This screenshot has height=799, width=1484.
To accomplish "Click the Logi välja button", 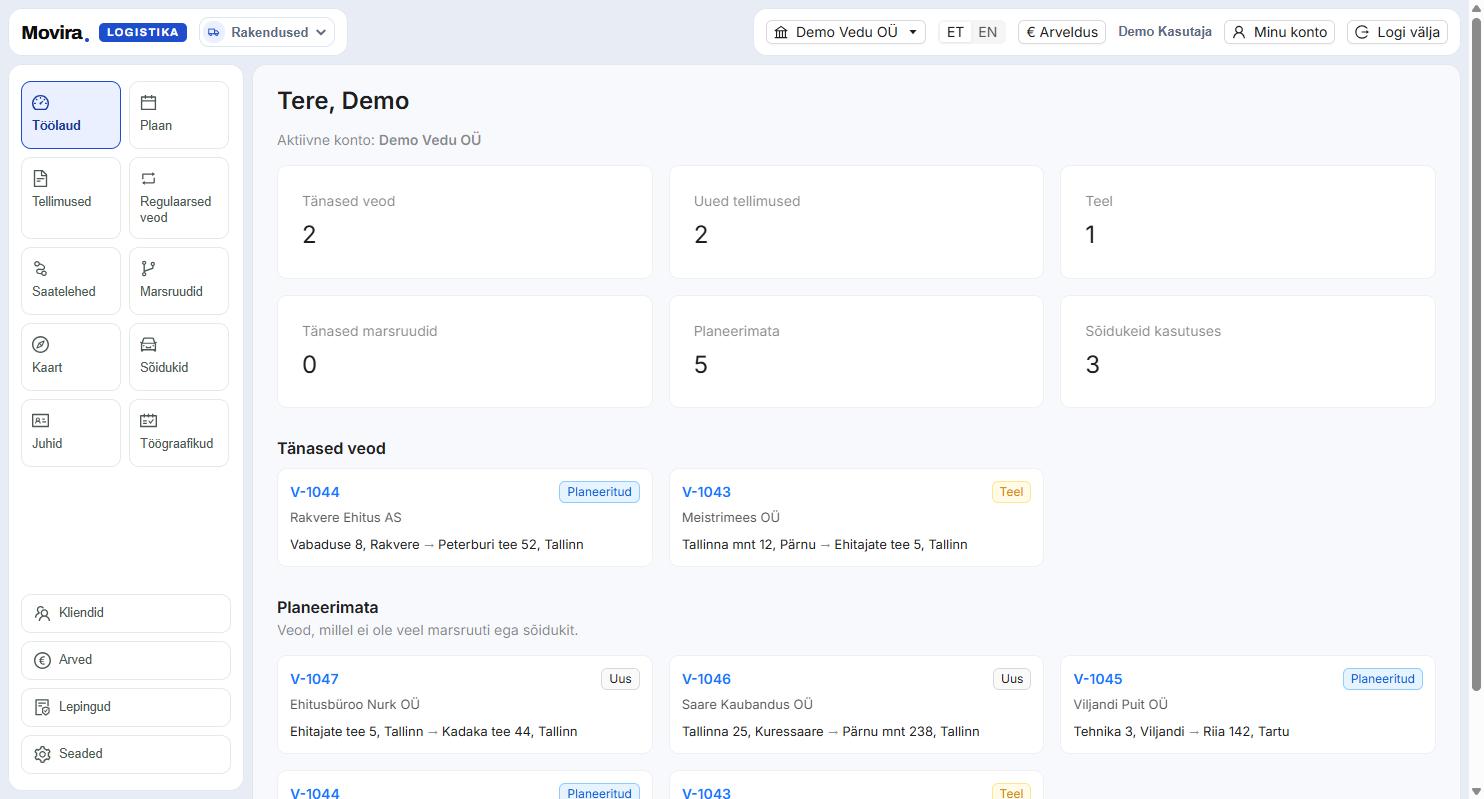I will click(x=1398, y=32).
